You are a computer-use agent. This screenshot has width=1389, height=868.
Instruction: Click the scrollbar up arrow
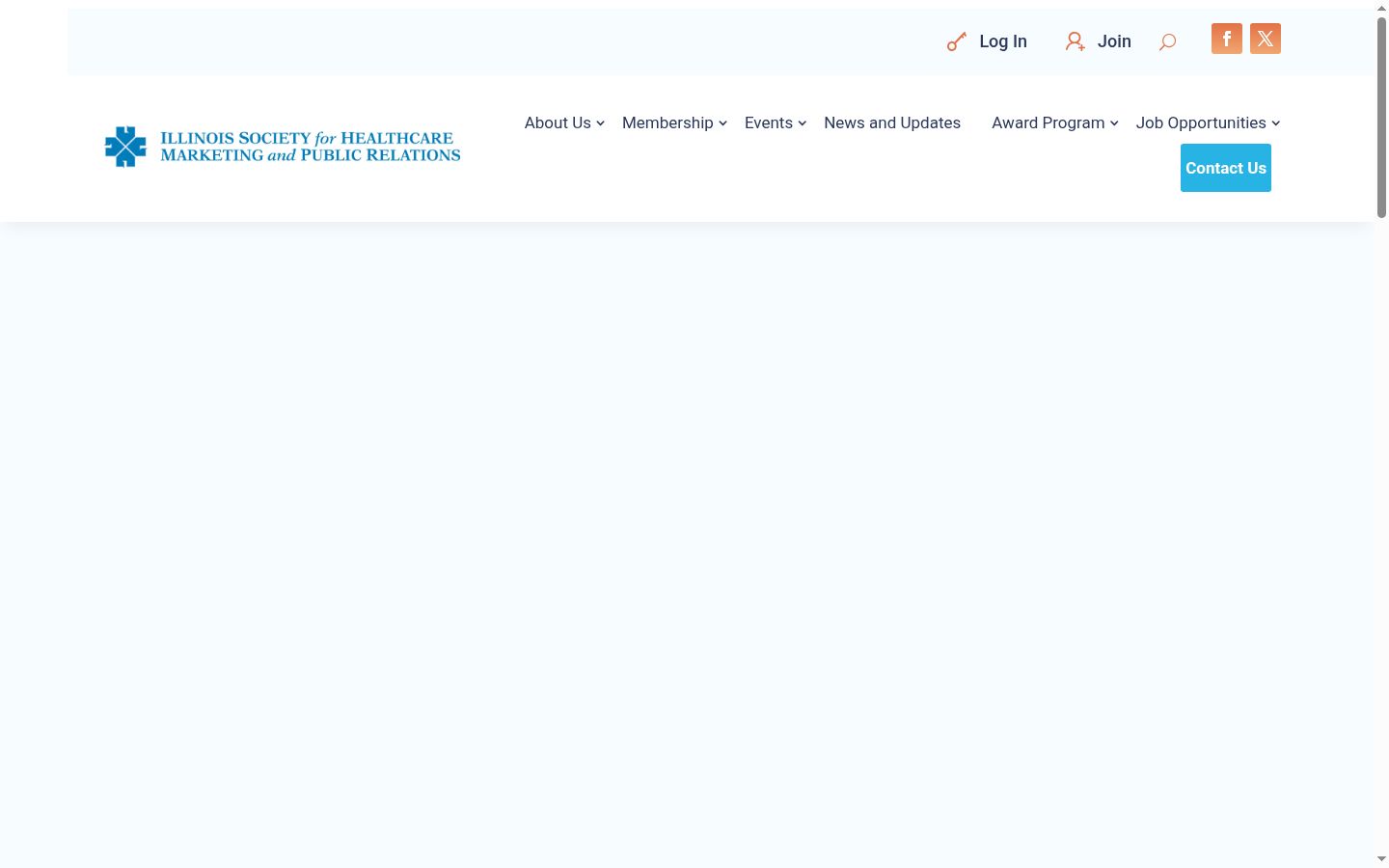[1381, 8]
